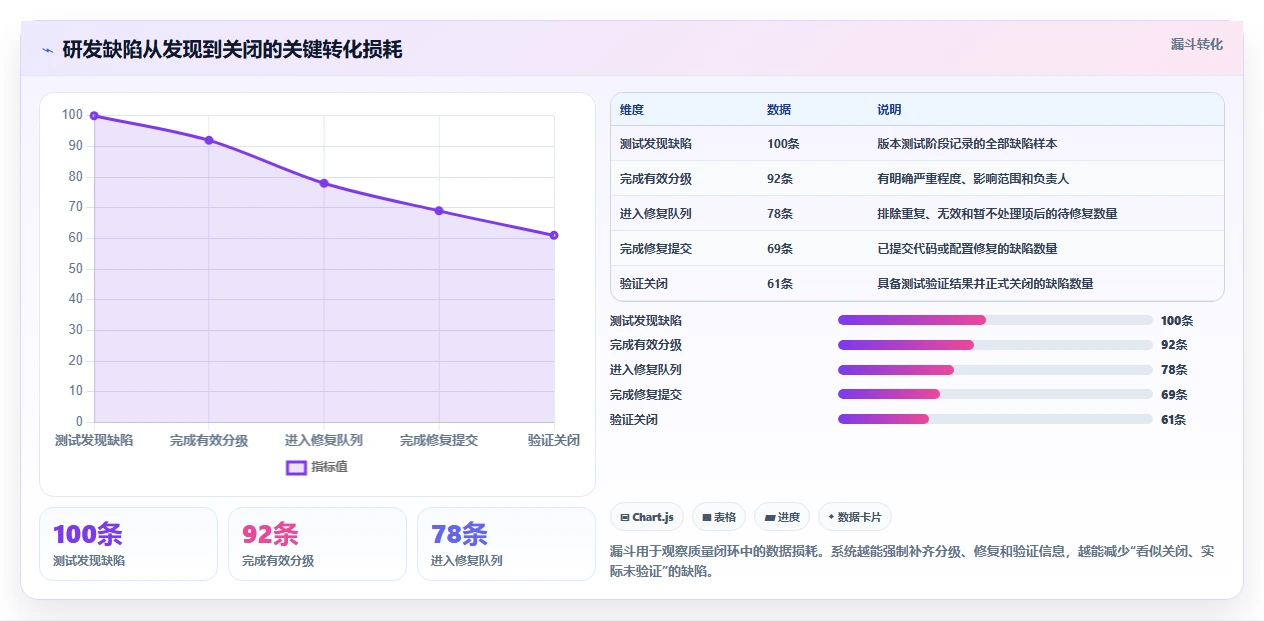Click the description 版本测试阶段记录的全部缺陷样本
This screenshot has width=1264, height=621.
pyautogui.click(x=967, y=144)
